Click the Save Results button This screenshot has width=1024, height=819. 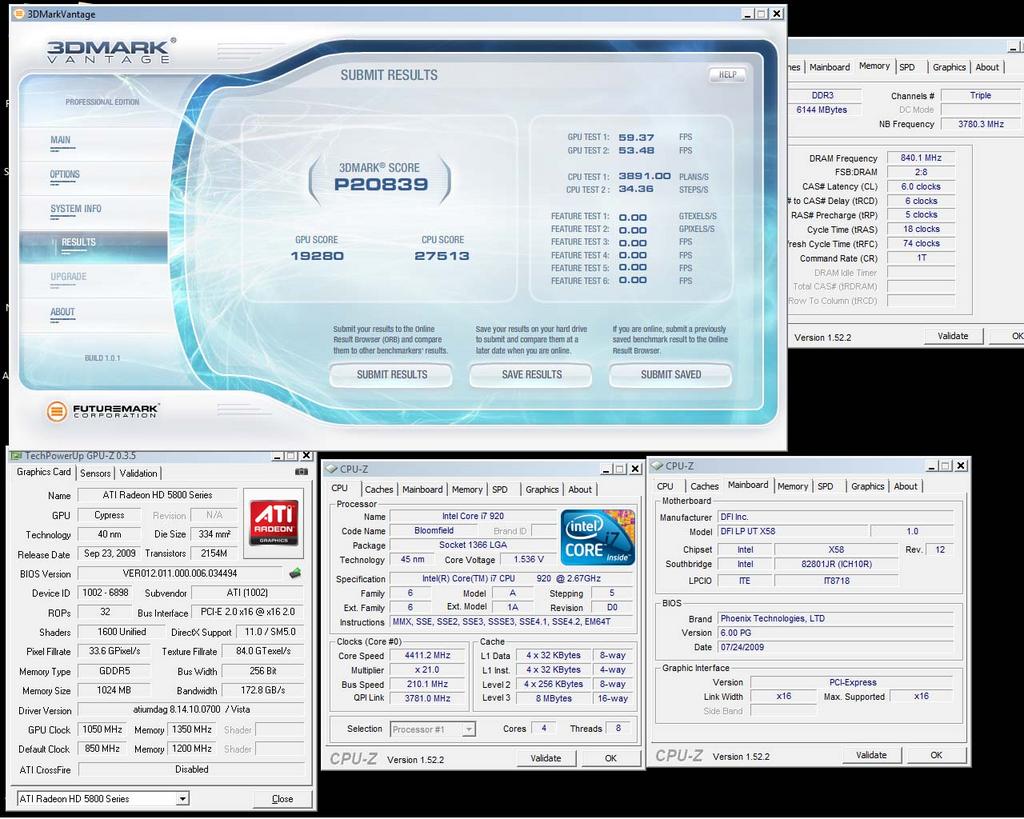(531, 375)
